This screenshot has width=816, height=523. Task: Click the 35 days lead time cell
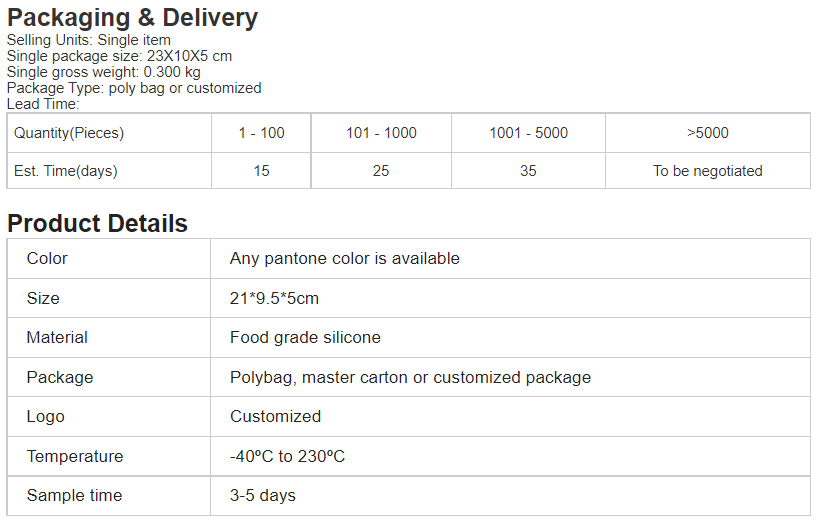pyautogui.click(x=528, y=171)
